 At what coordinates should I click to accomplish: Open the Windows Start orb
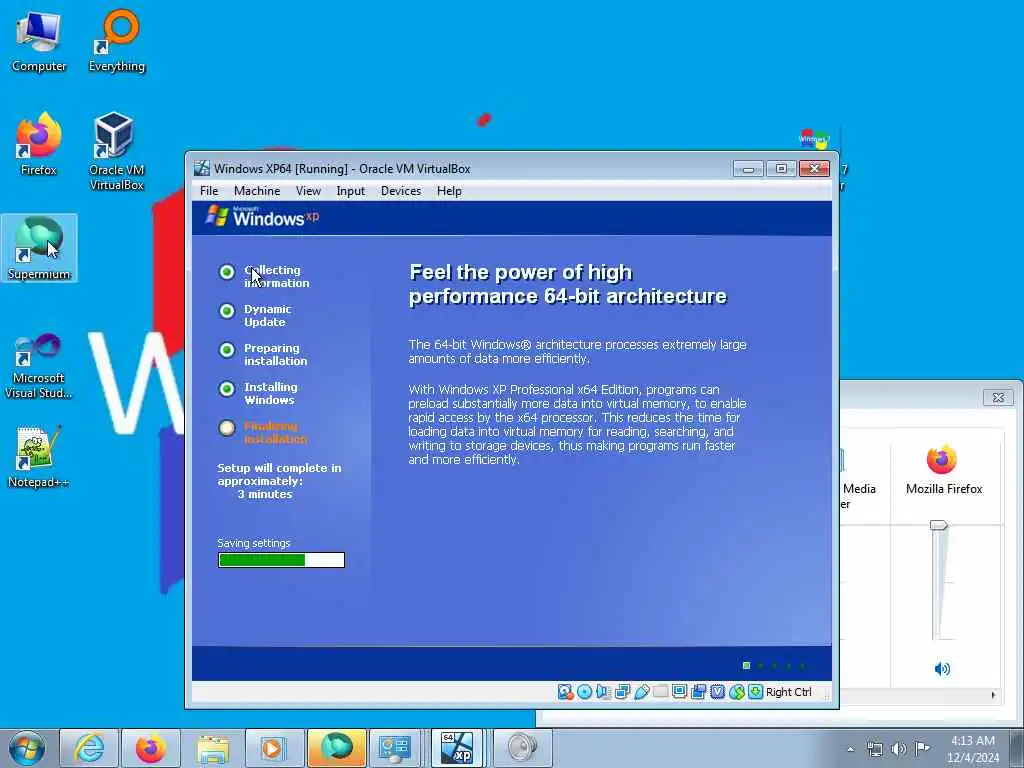pos(27,748)
